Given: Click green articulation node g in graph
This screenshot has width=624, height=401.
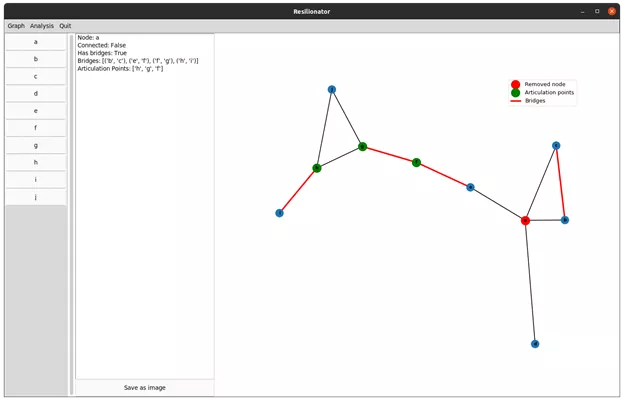Looking at the screenshot, I should tap(362, 147).
